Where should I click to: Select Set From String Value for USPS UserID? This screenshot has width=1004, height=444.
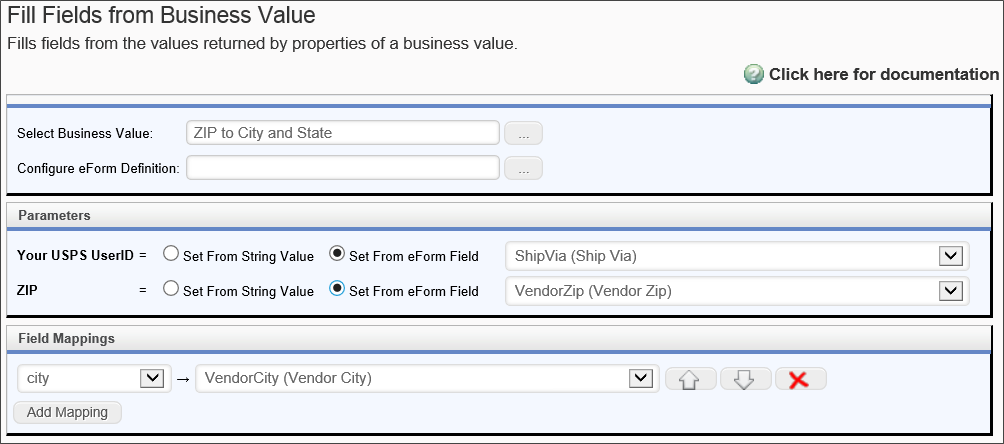(x=171, y=255)
